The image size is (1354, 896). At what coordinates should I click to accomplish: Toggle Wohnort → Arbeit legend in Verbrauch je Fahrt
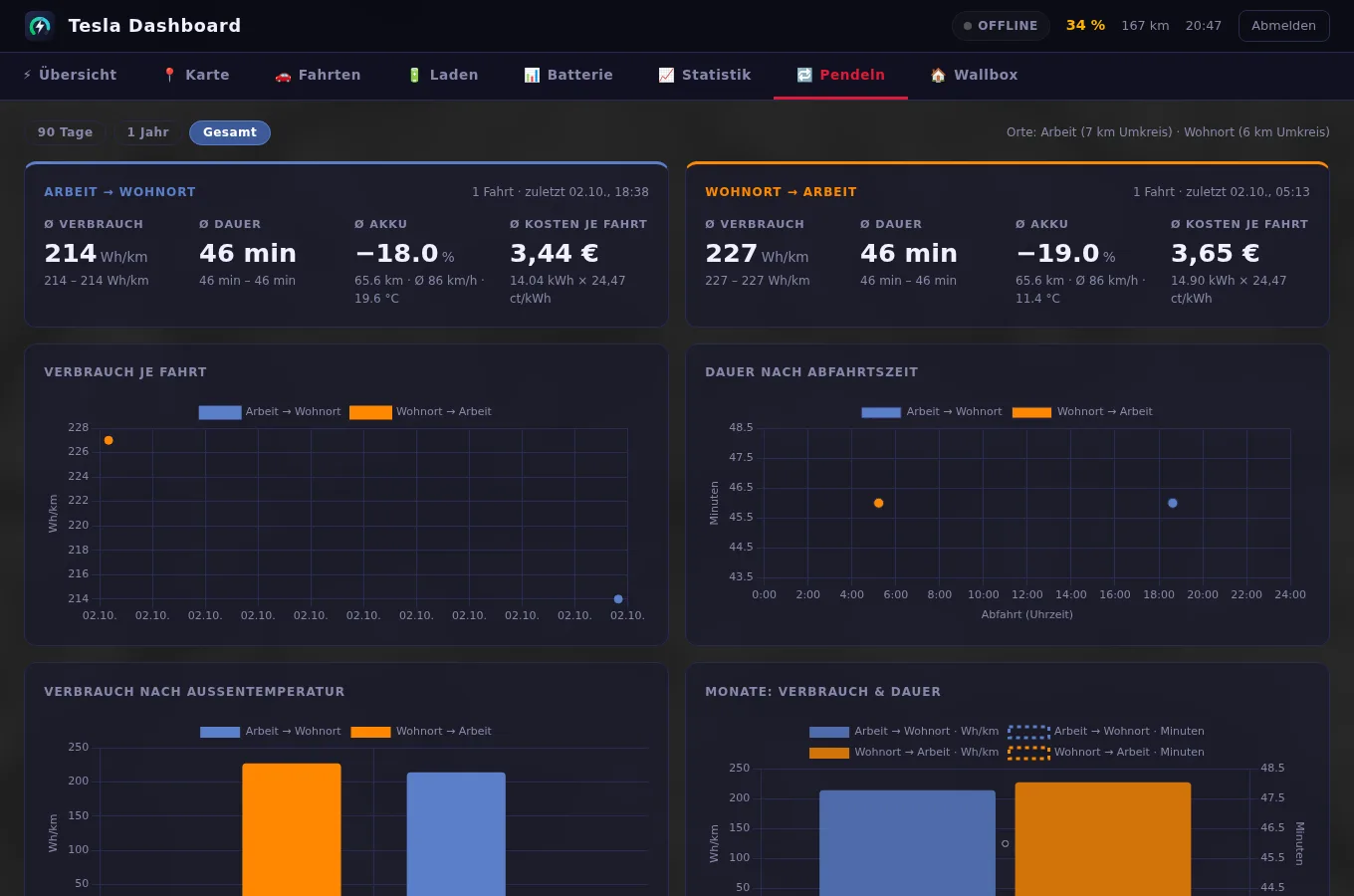click(x=420, y=412)
